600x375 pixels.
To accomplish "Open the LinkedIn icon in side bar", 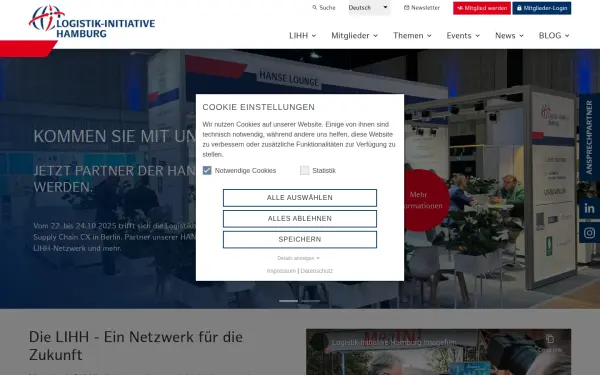I will click(x=589, y=209).
